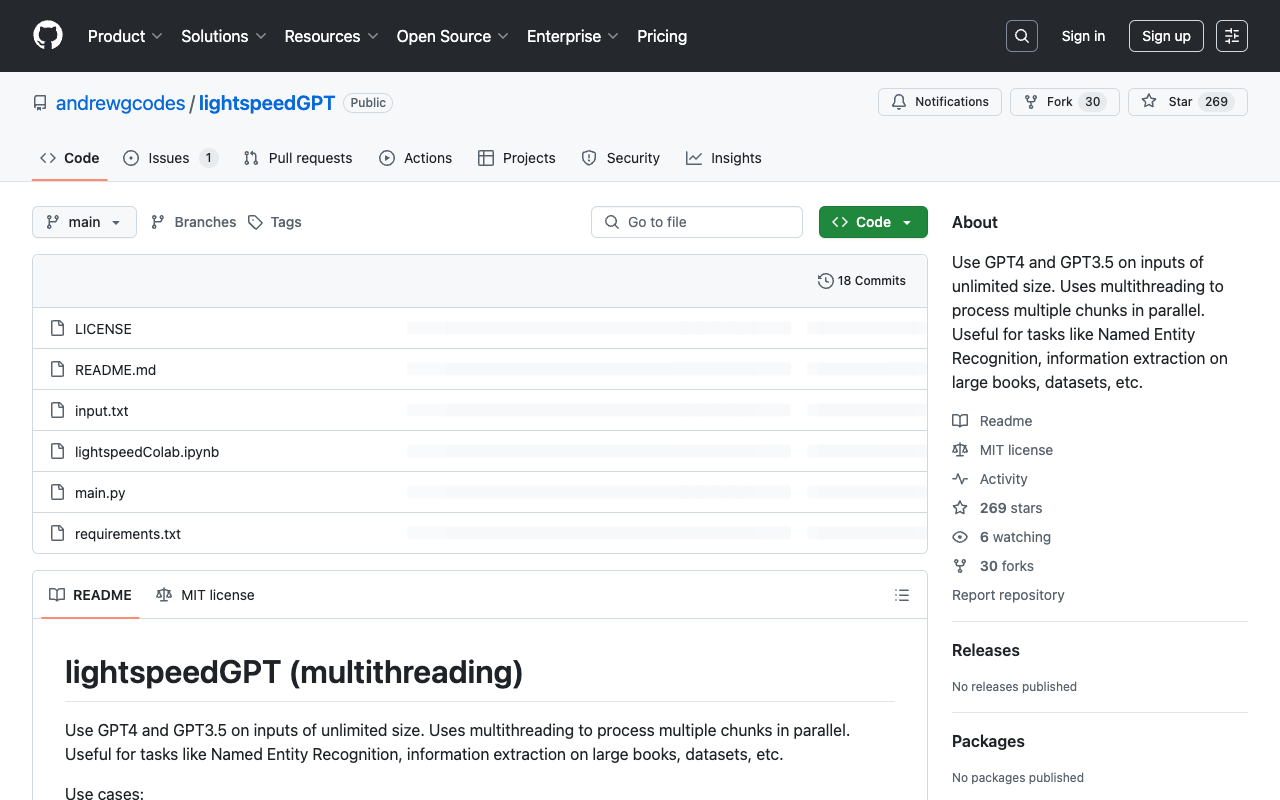Open the Pull requests tab
Image resolution: width=1280 pixels, height=800 pixels.
click(298, 158)
